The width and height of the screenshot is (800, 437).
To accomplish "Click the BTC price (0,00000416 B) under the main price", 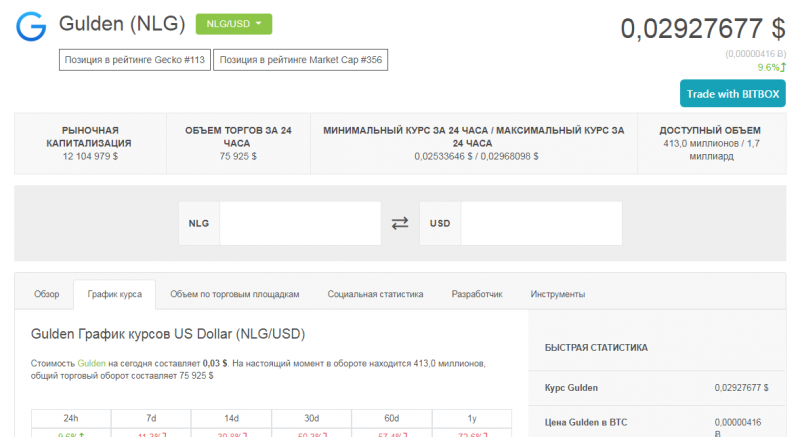I will 756,54.
